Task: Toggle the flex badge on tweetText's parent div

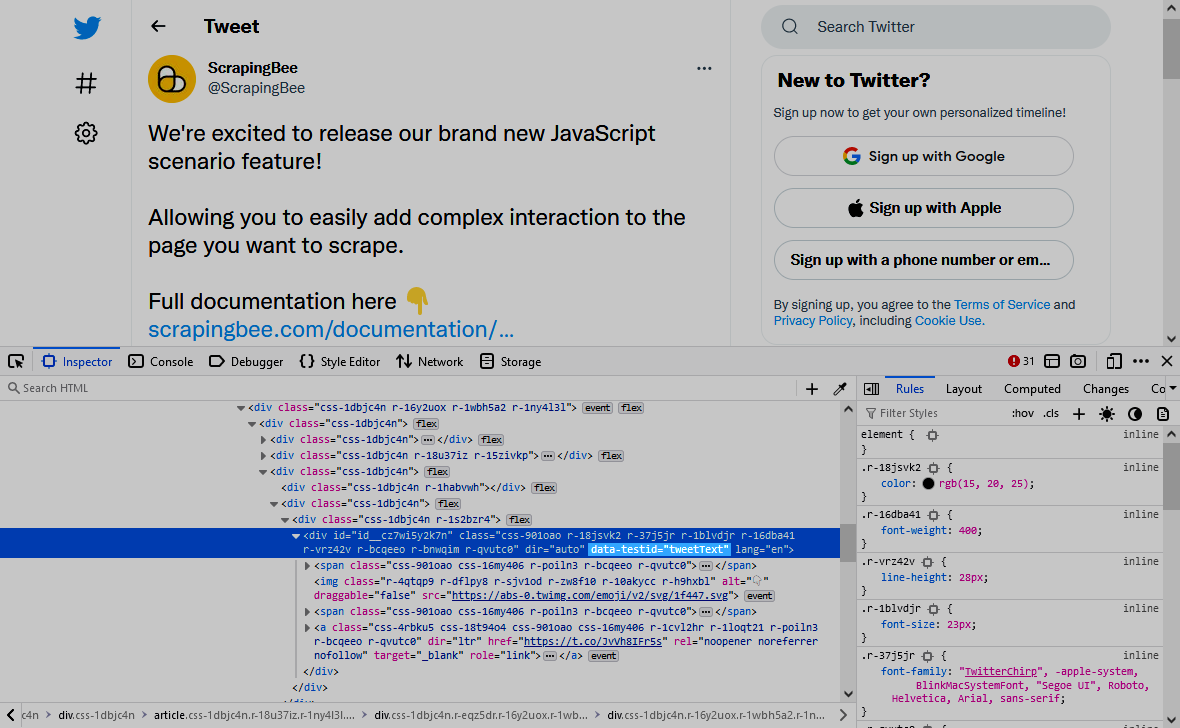Action: pos(519,520)
